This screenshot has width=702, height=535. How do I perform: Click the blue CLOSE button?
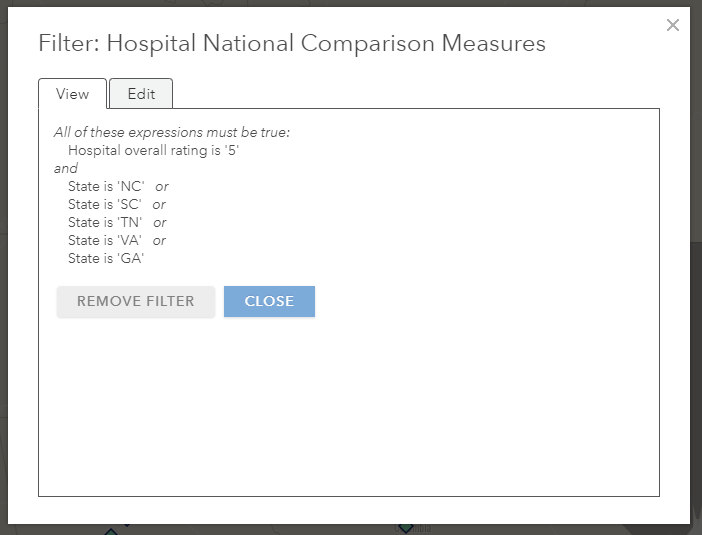pos(269,301)
